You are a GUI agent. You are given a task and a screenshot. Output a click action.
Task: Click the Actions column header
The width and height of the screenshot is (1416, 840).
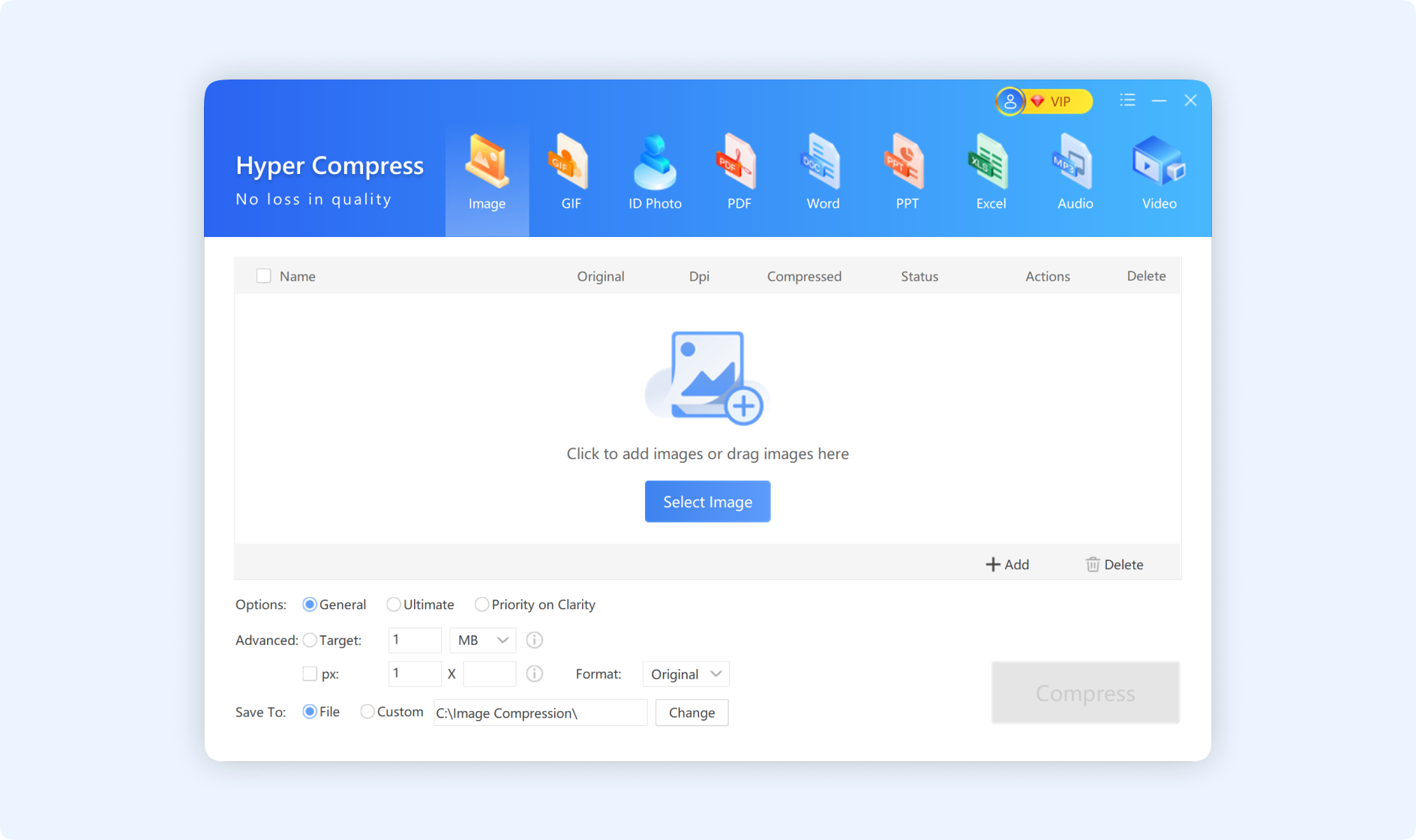(1048, 276)
